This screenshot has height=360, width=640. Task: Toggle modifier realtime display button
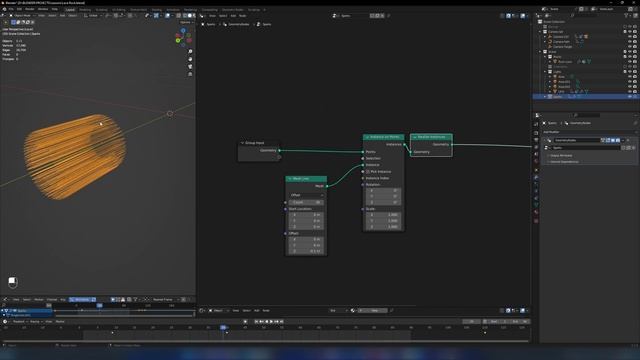[x=613, y=140]
